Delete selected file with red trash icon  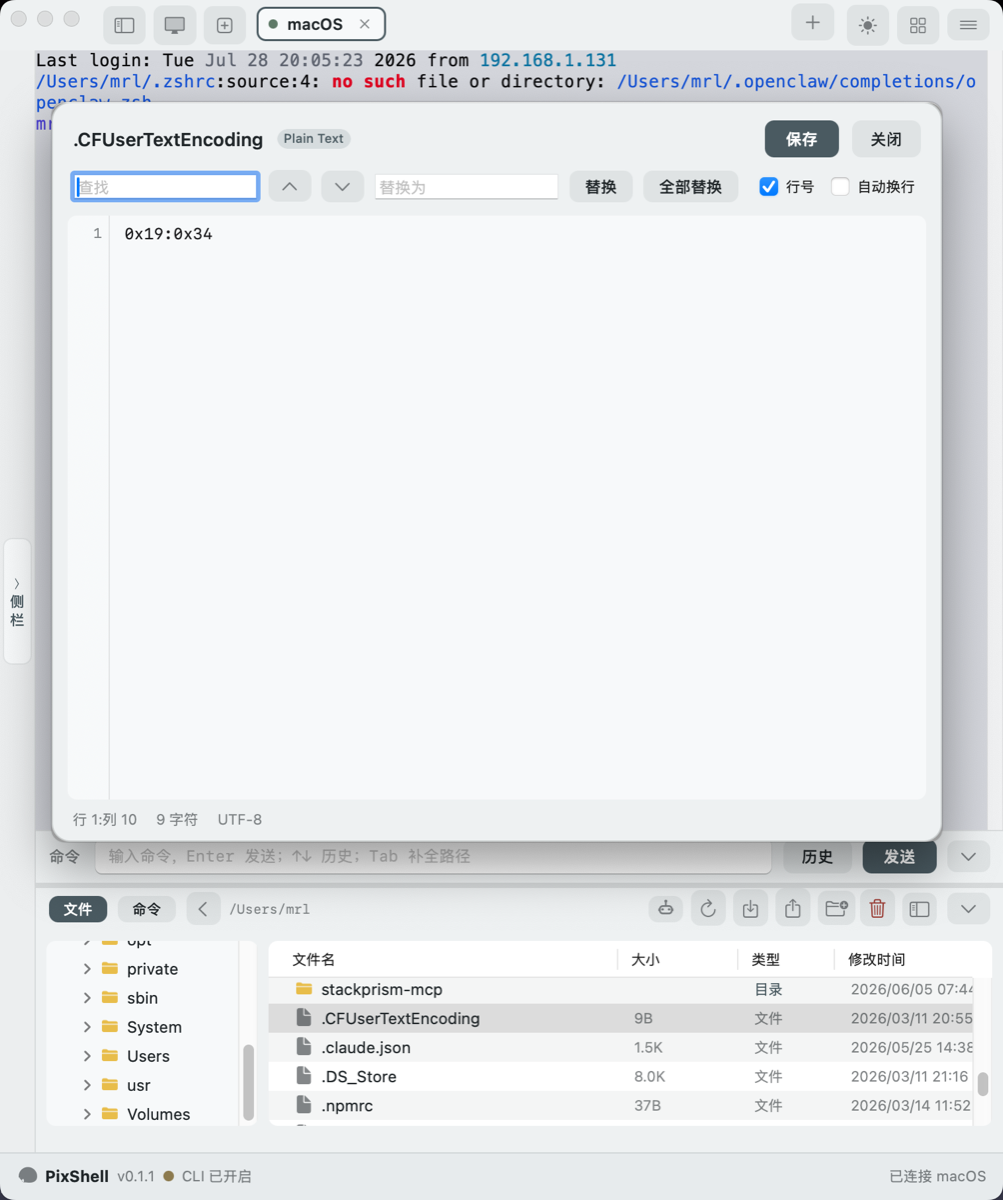[x=877, y=908]
